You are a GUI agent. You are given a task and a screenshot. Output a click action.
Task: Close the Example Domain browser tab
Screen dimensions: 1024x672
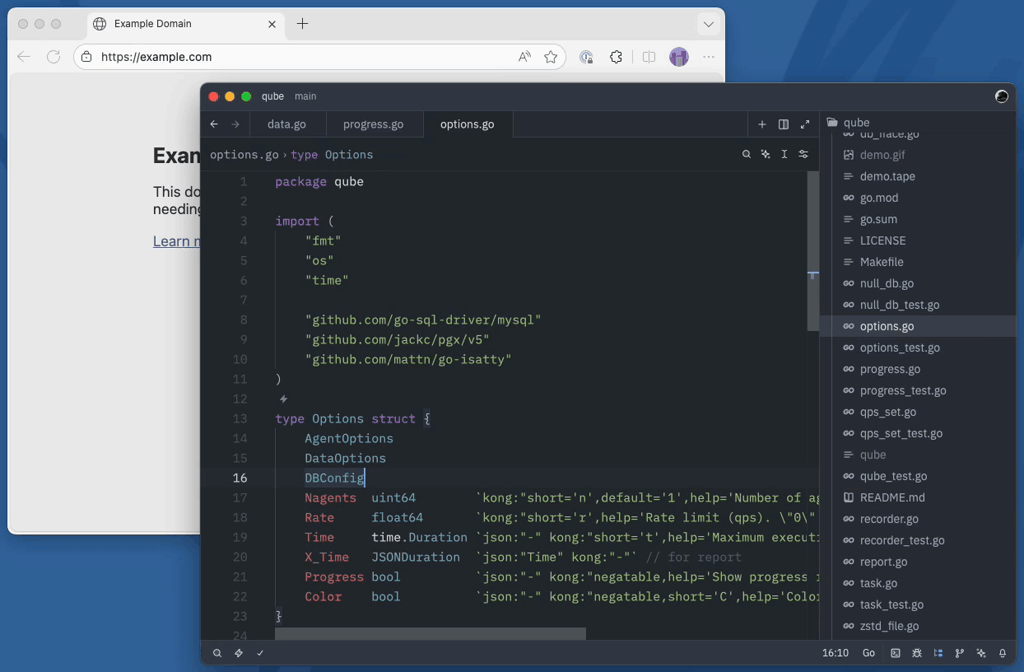[x=272, y=24]
